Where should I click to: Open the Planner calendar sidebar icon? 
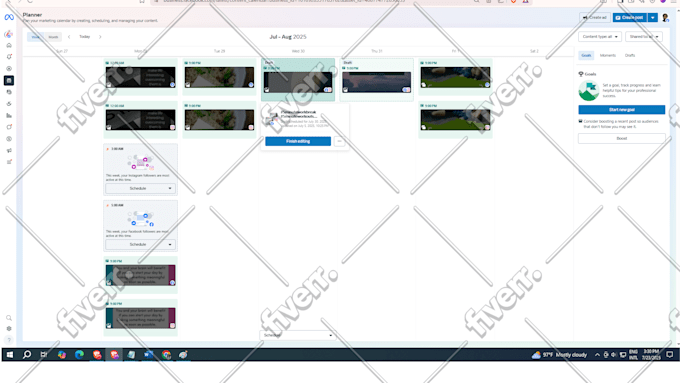pyautogui.click(x=9, y=80)
